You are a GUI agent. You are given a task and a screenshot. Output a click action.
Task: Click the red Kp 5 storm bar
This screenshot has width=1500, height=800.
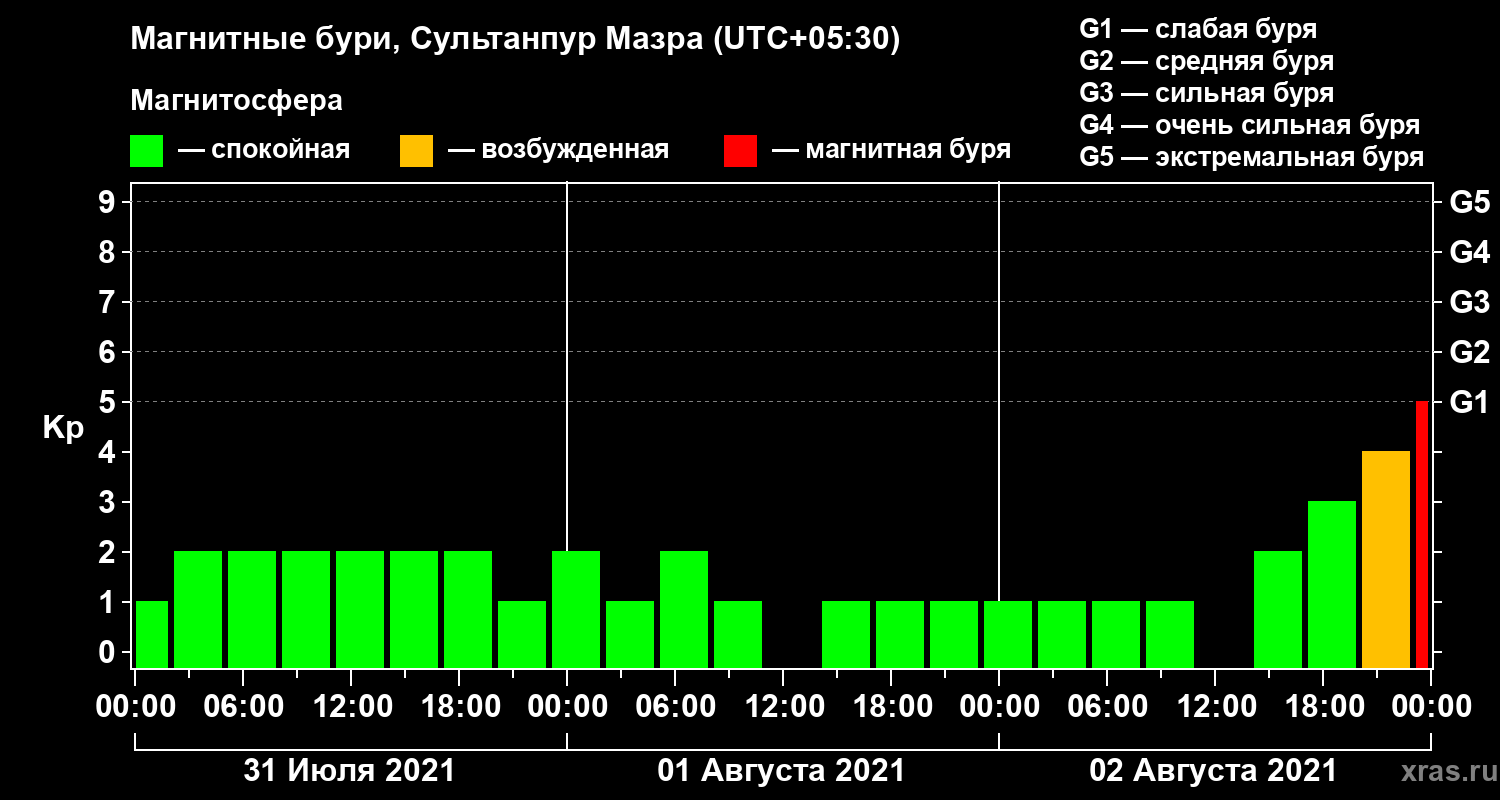click(x=1422, y=534)
